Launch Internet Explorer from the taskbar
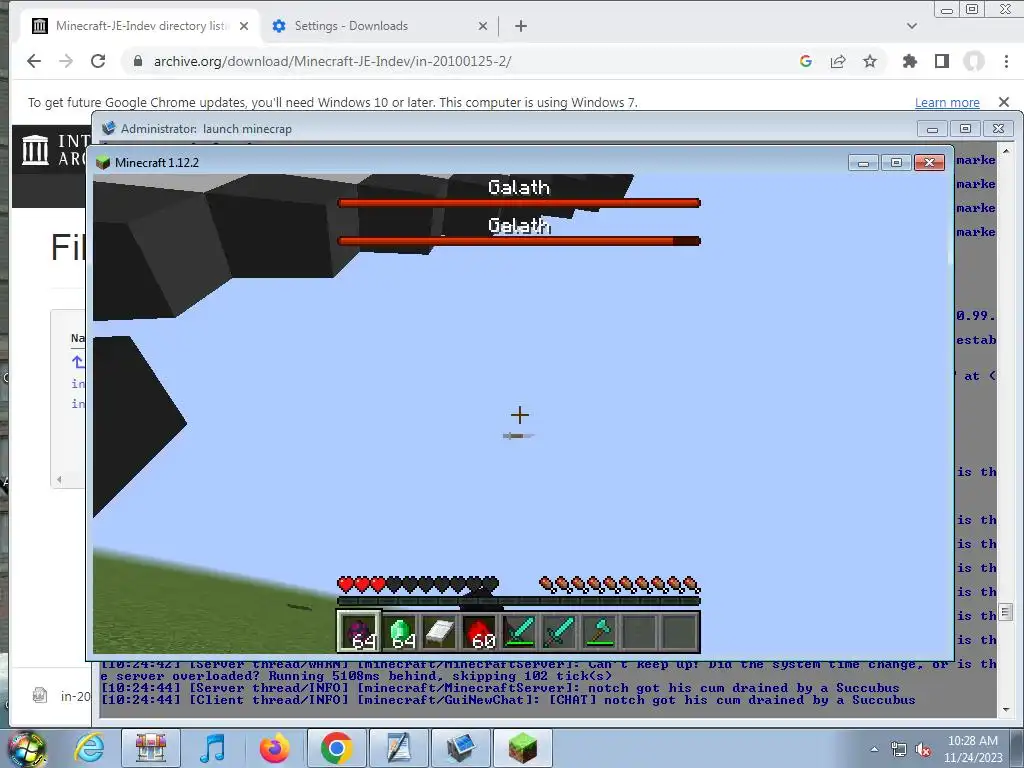Screen dimensions: 1024x768 tap(89, 748)
